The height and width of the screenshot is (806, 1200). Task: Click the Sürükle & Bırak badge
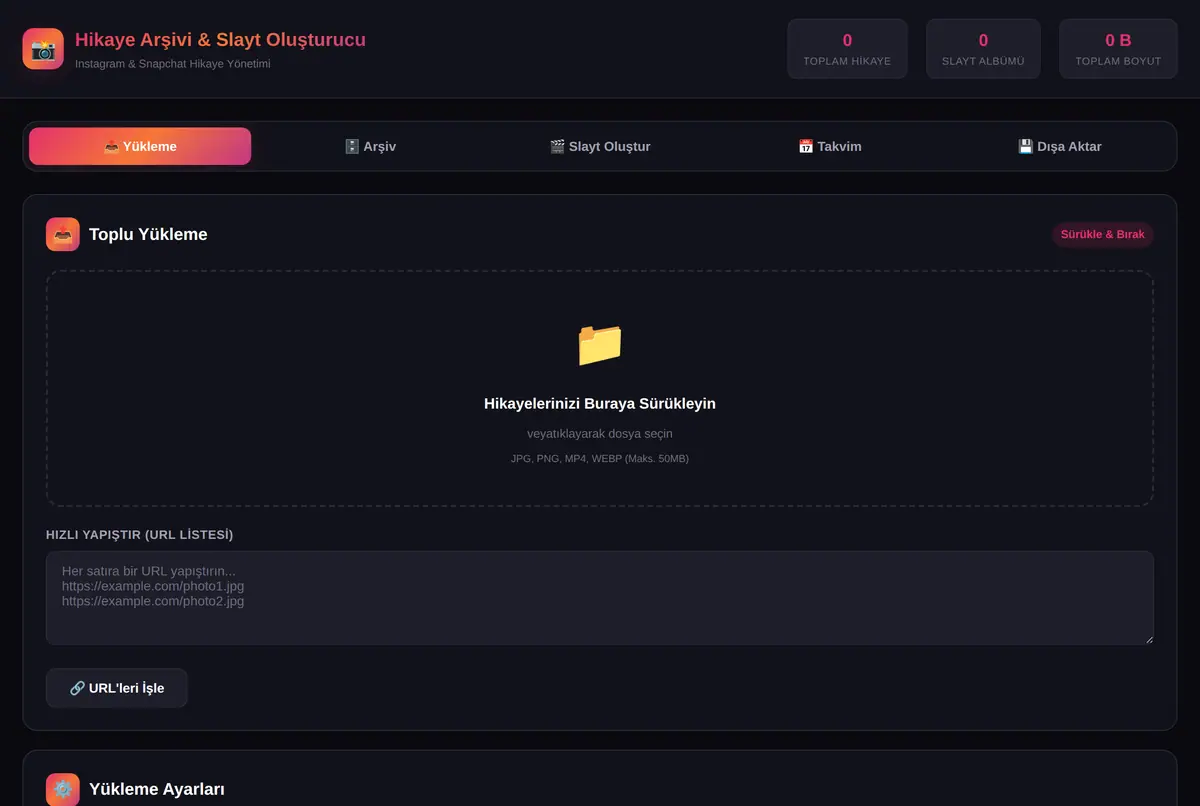point(1103,235)
